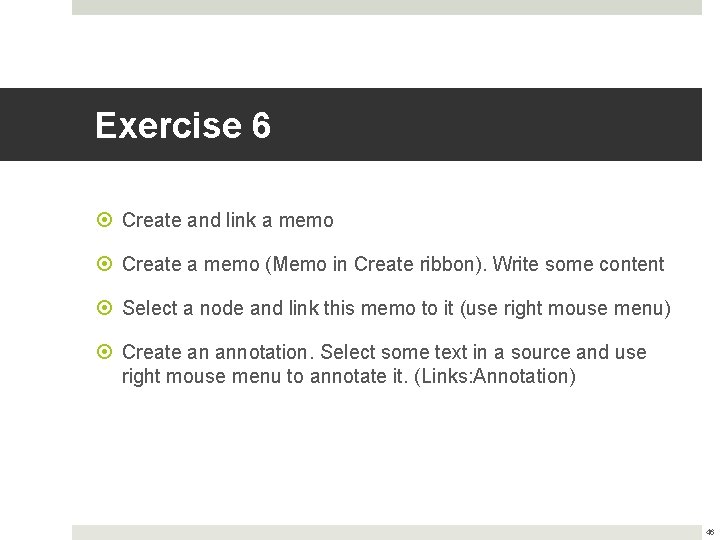Screen dimensions: 720x540
Task: Click the '(Memo in Create ribbon)' text
Action: tap(376, 264)
